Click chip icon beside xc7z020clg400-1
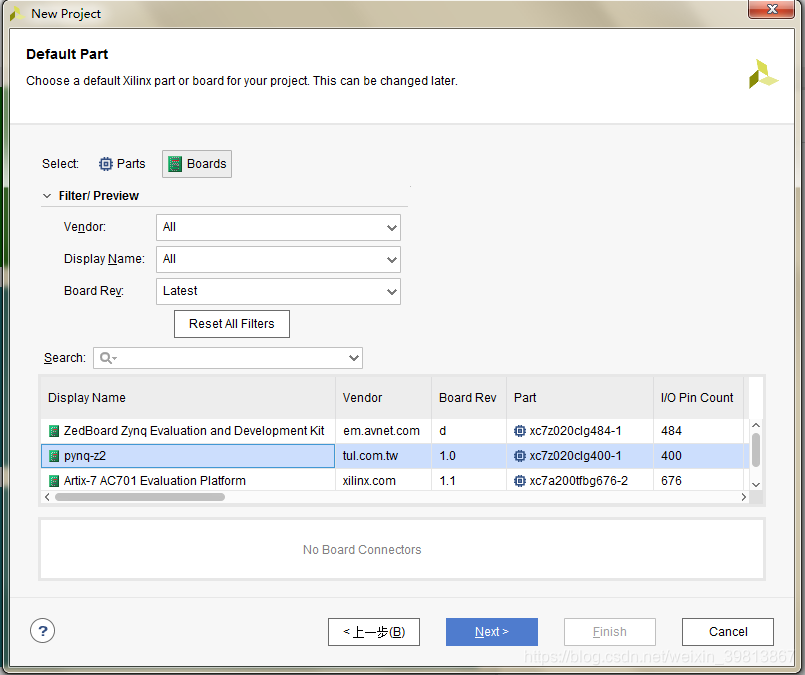The image size is (805, 675). point(520,456)
